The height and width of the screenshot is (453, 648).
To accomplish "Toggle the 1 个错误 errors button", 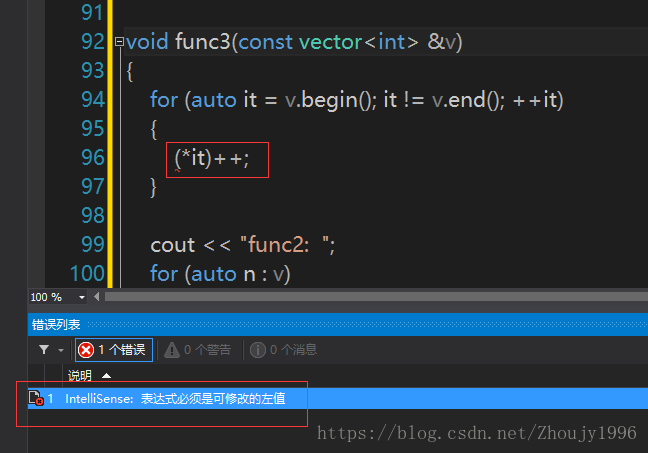I will [x=114, y=350].
